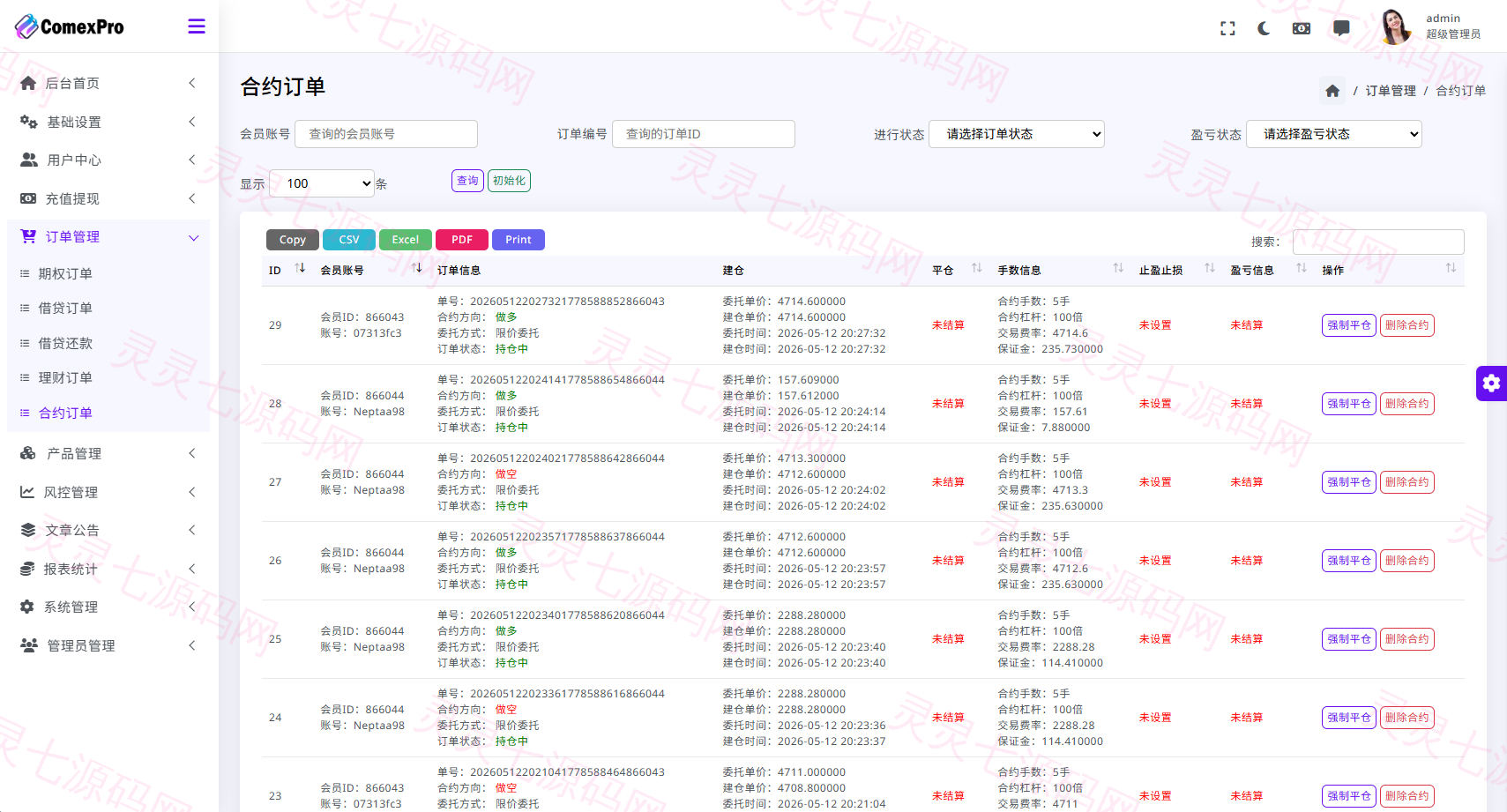Image resolution: width=1507 pixels, height=812 pixels.
Task: Expand chevron next to 后台首页
Action: click(192, 83)
